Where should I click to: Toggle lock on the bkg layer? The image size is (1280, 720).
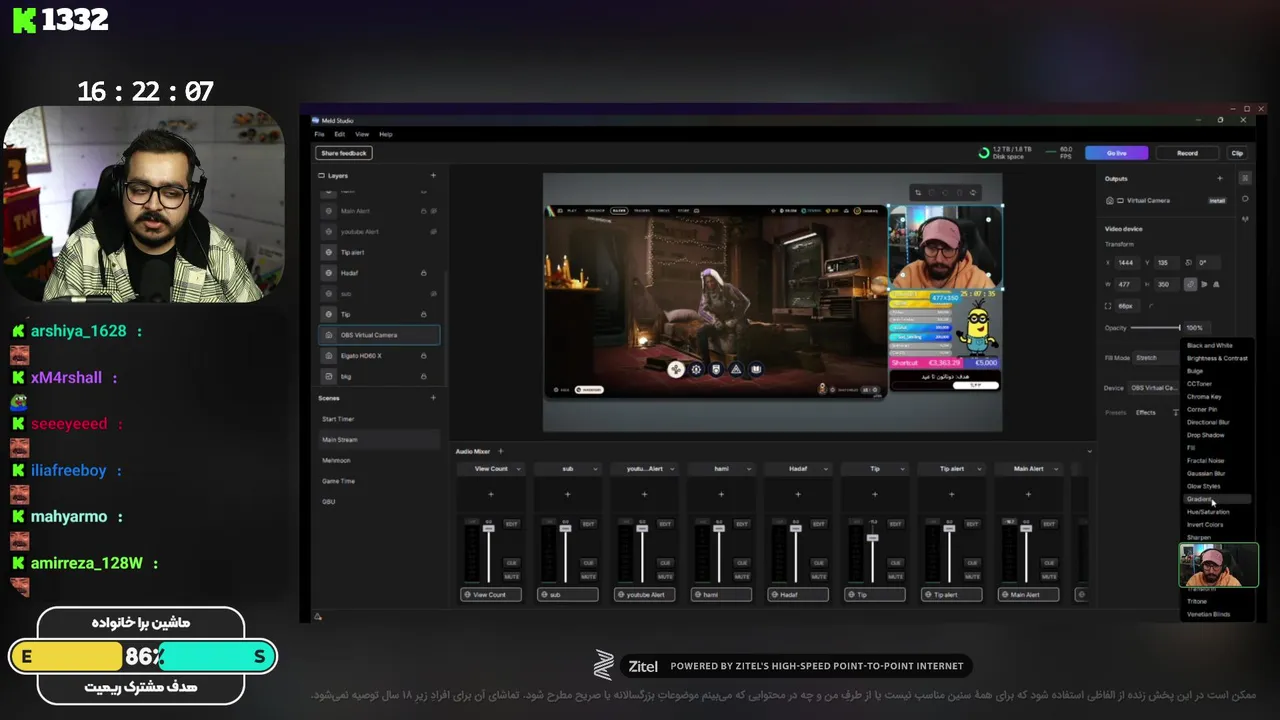click(x=423, y=376)
